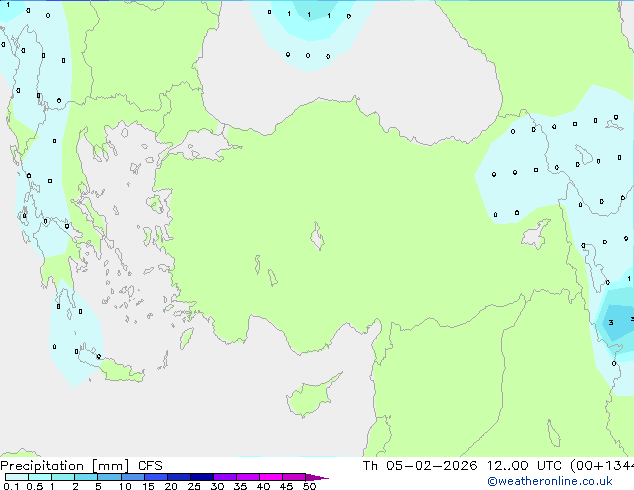This screenshot has height=490, width=634.
Task: Click the weekday 'Th' in the footer
Action: click(x=370, y=466)
